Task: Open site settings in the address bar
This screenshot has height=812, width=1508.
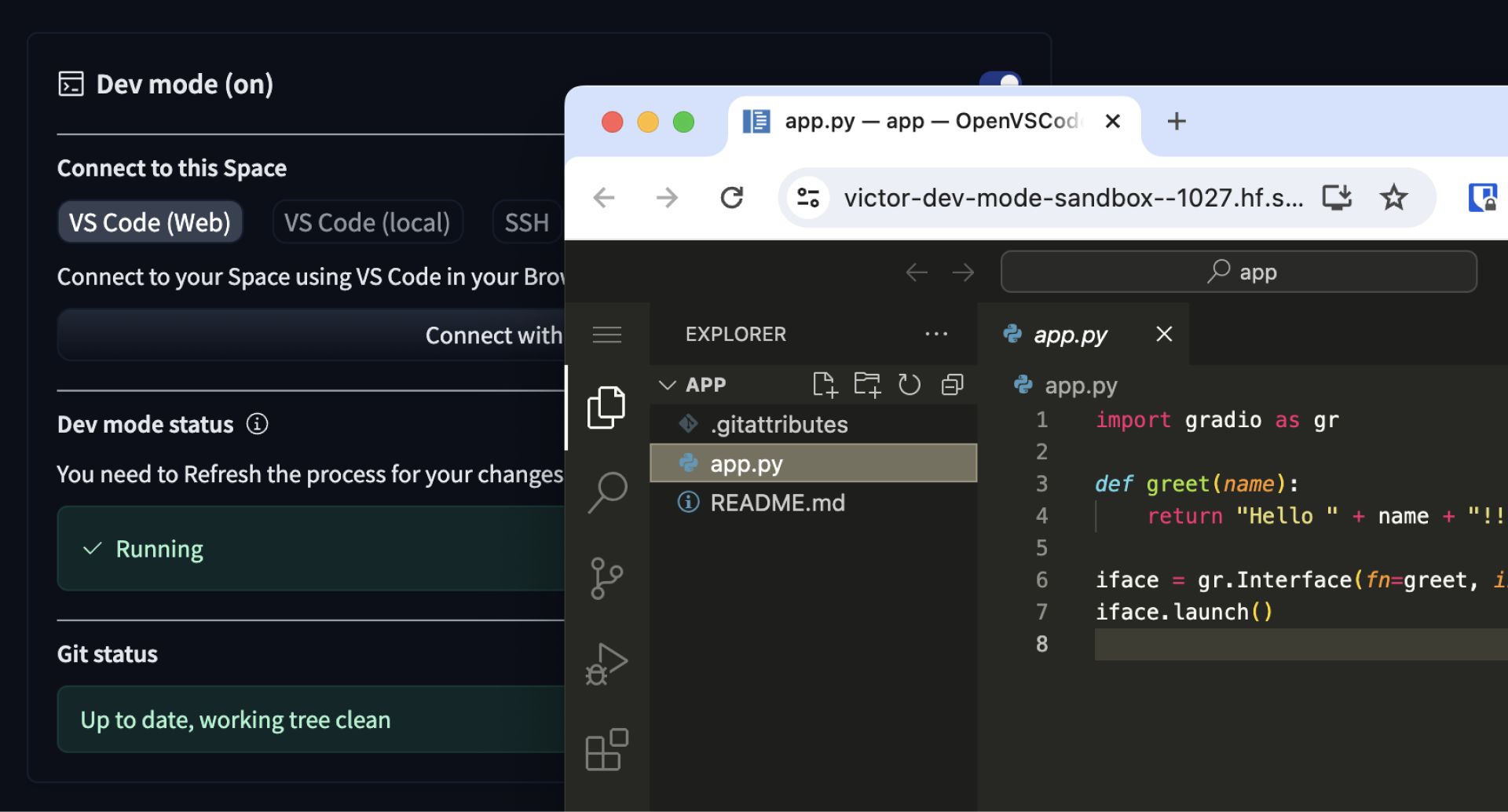Action: [808, 197]
